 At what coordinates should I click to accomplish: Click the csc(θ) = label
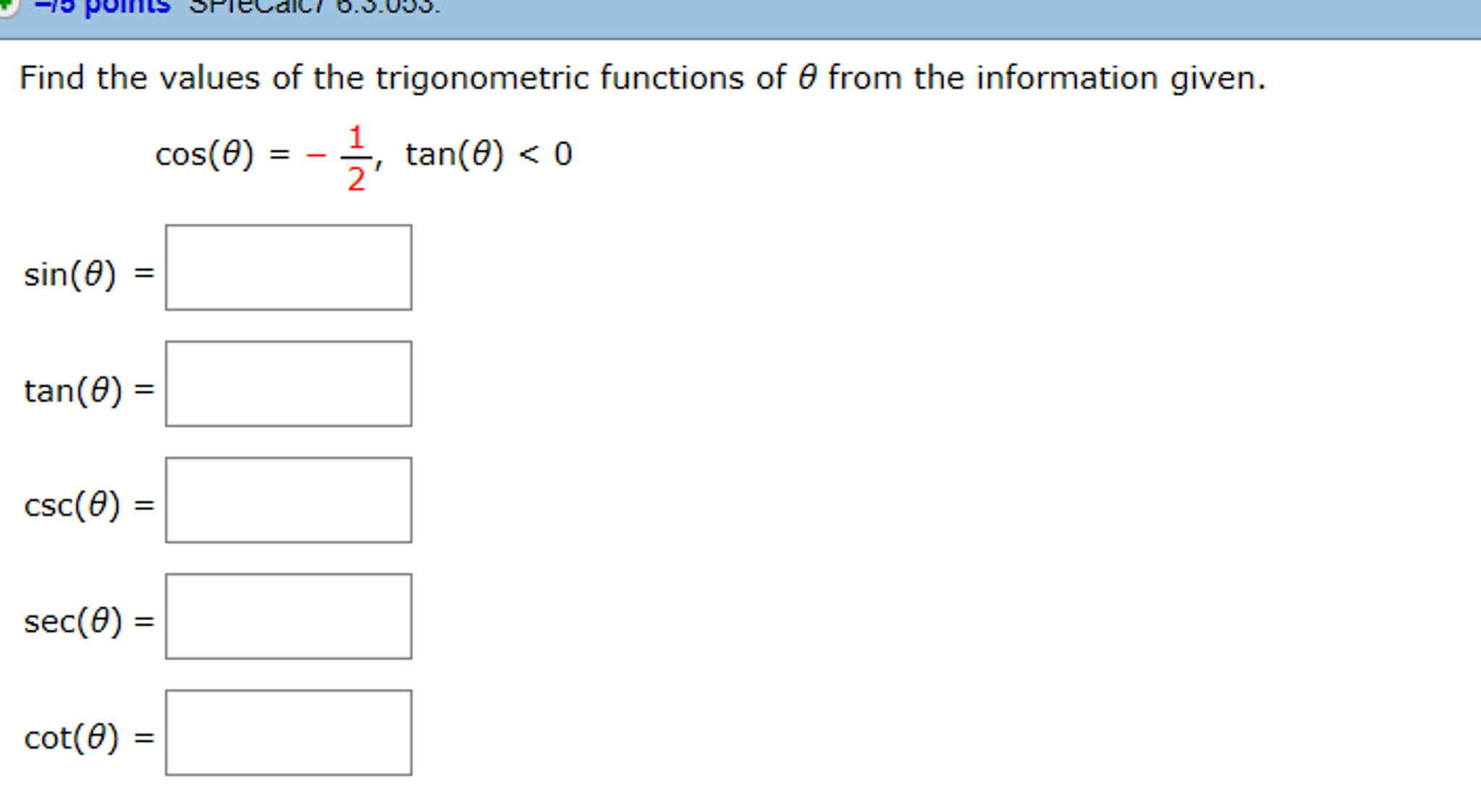pos(88,504)
